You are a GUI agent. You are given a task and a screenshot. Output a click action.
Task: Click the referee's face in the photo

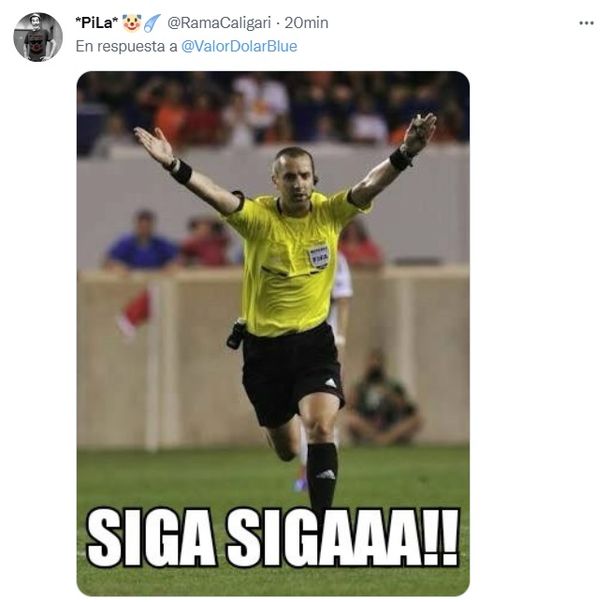click(x=296, y=177)
